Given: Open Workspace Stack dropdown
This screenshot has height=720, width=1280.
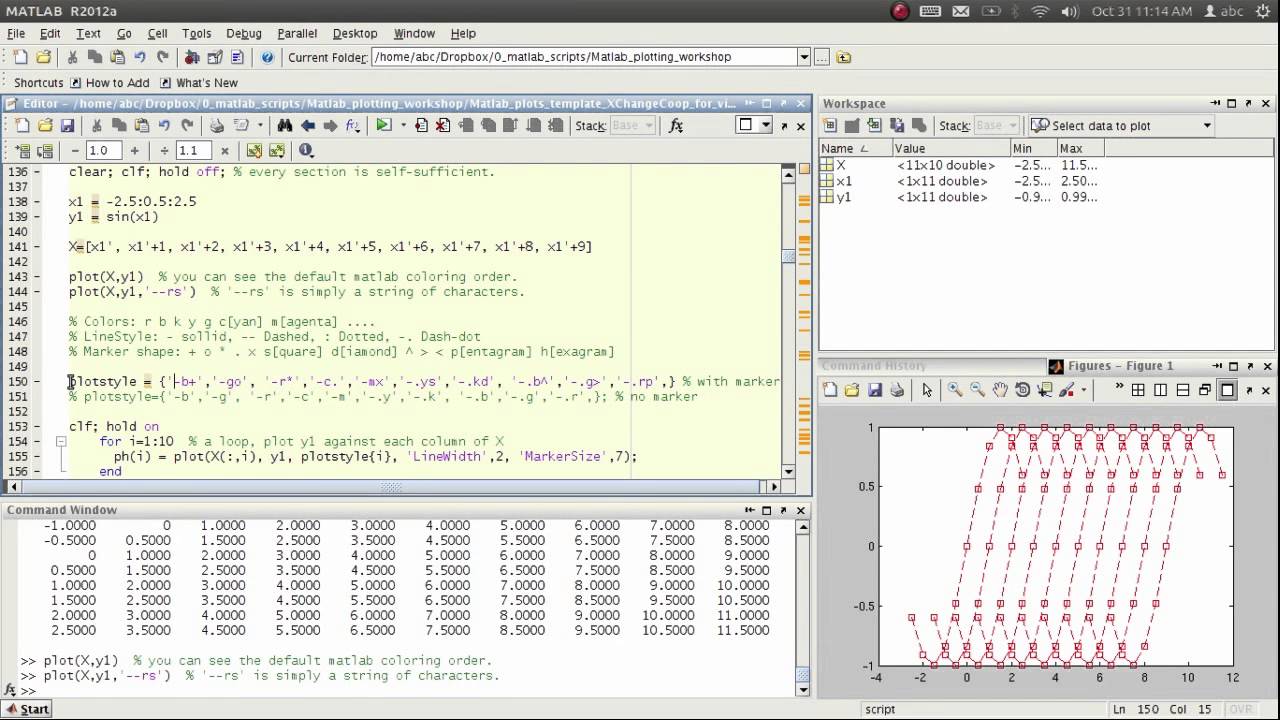Looking at the screenshot, I should click(995, 125).
